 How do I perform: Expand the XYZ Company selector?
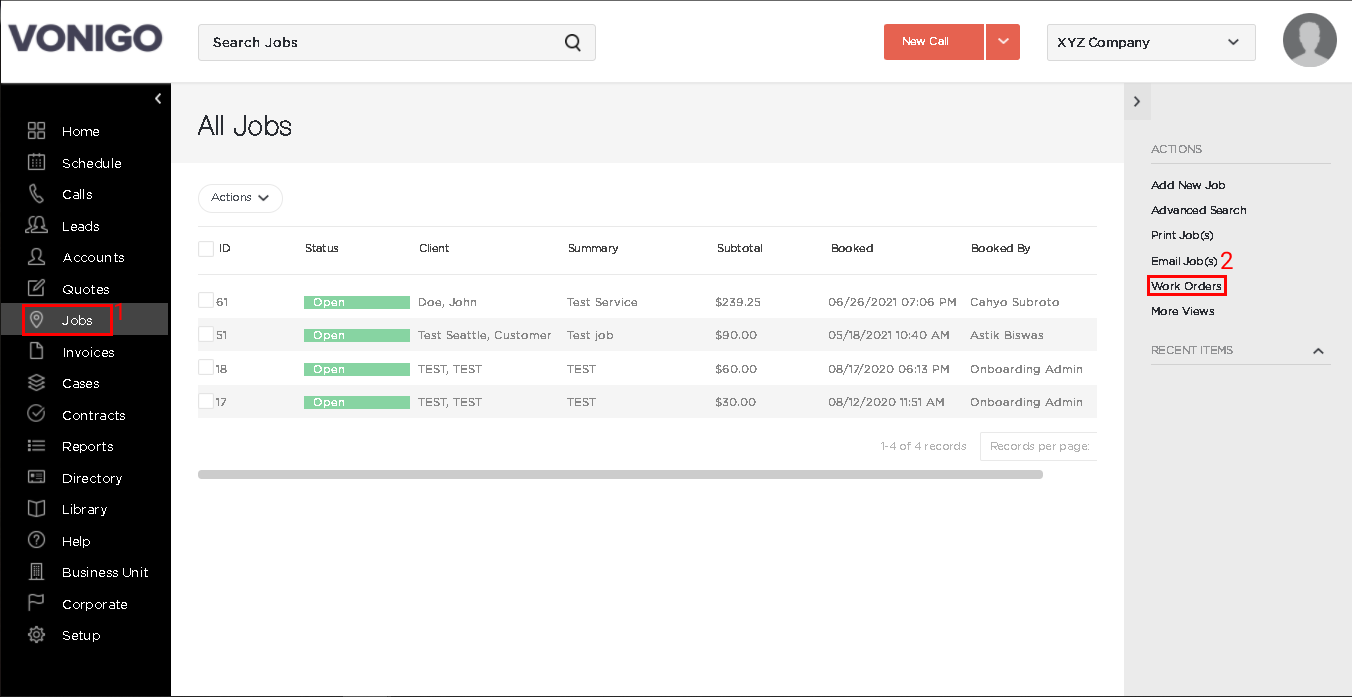(1151, 42)
